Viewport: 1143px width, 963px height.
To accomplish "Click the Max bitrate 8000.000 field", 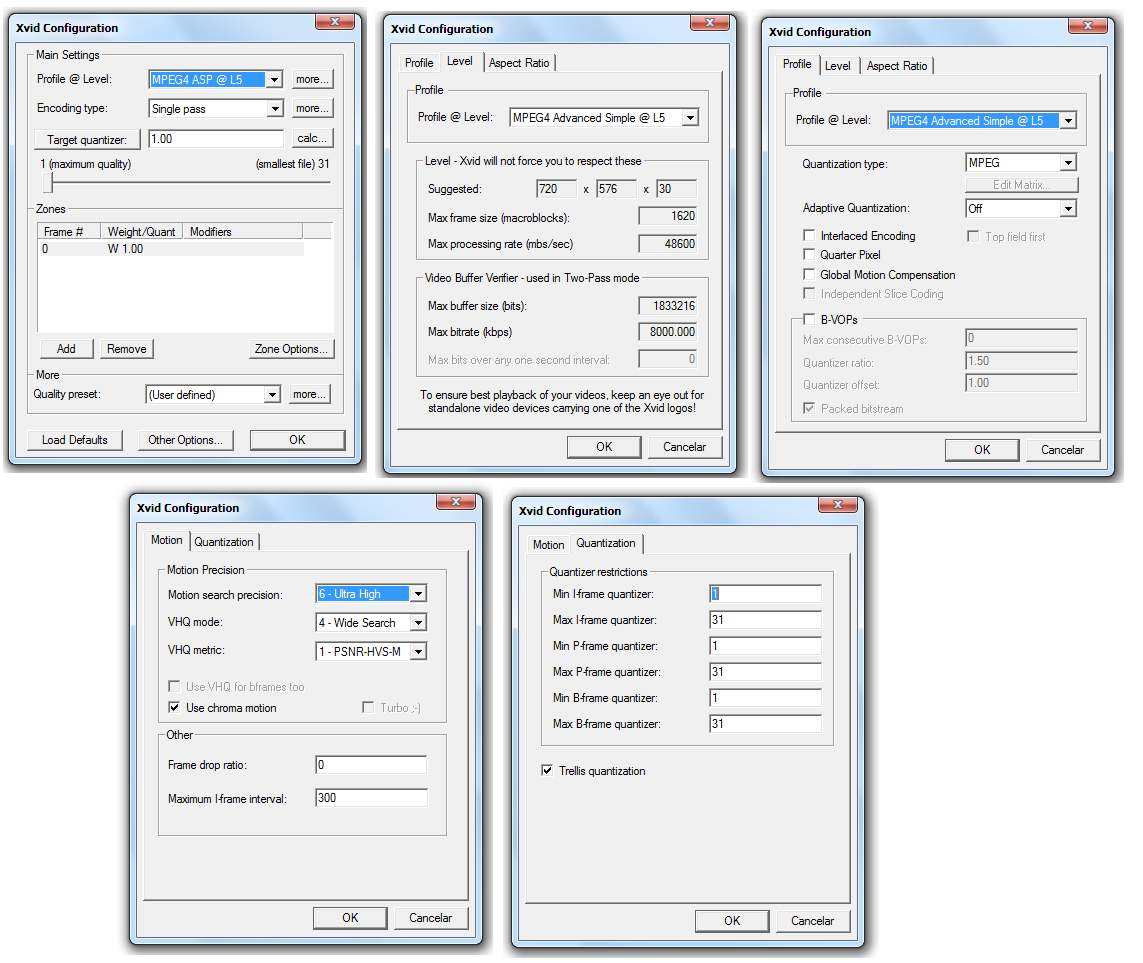I will pyautogui.click(x=668, y=332).
